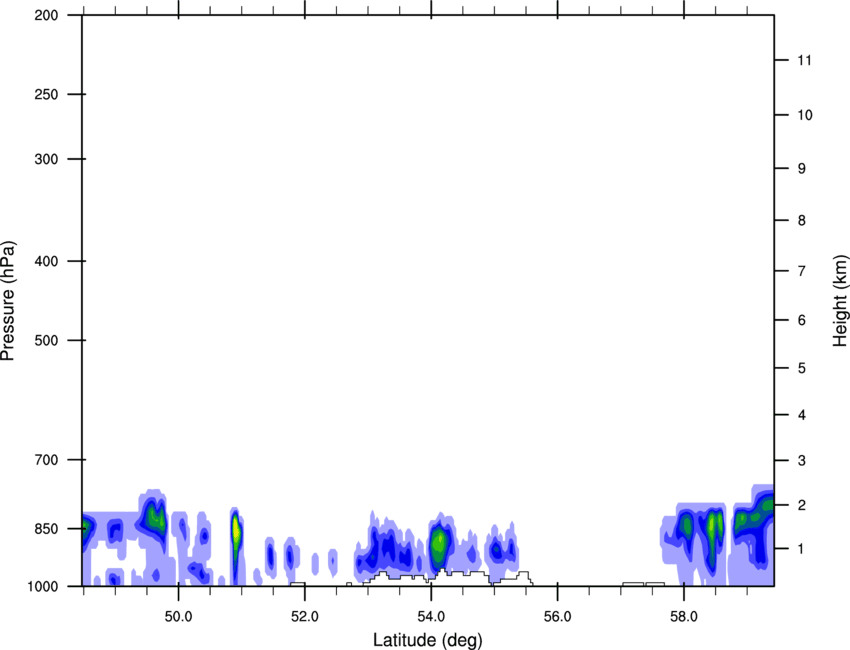Pick the 2 km height label

tap(801, 505)
